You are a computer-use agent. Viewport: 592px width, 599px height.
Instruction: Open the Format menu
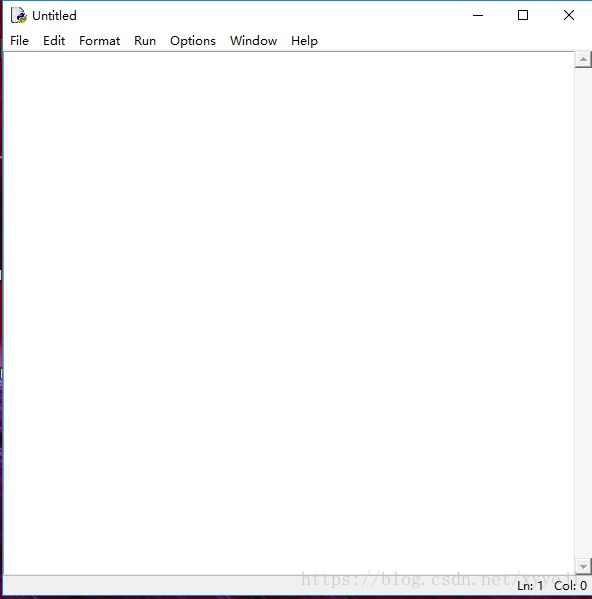[99, 40]
